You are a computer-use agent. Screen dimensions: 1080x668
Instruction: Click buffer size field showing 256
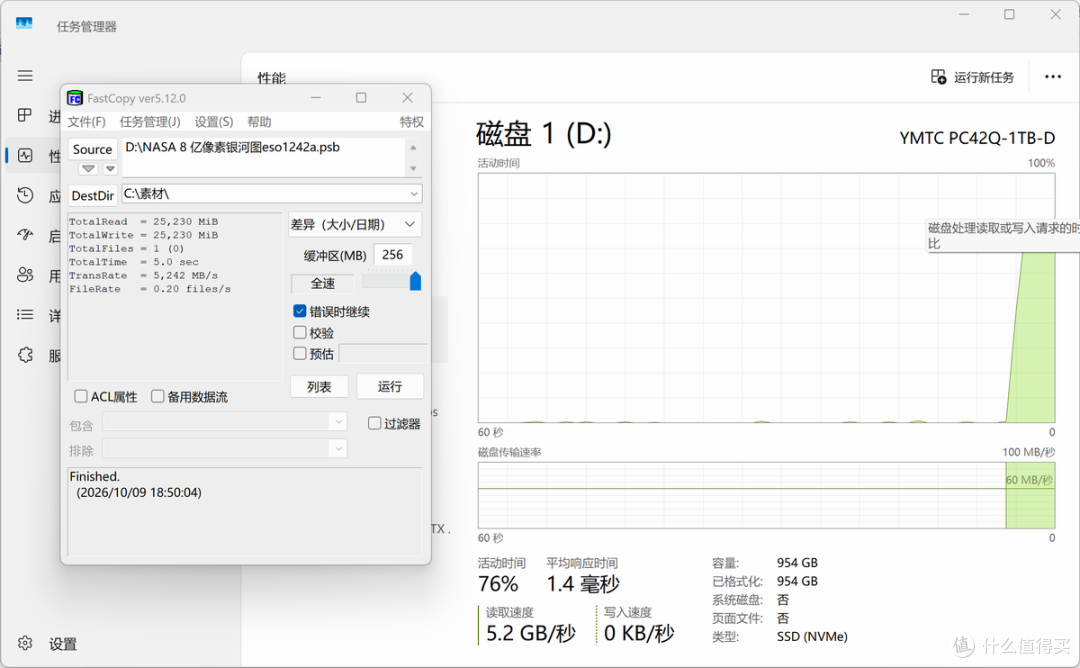pyautogui.click(x=393, y=255)
